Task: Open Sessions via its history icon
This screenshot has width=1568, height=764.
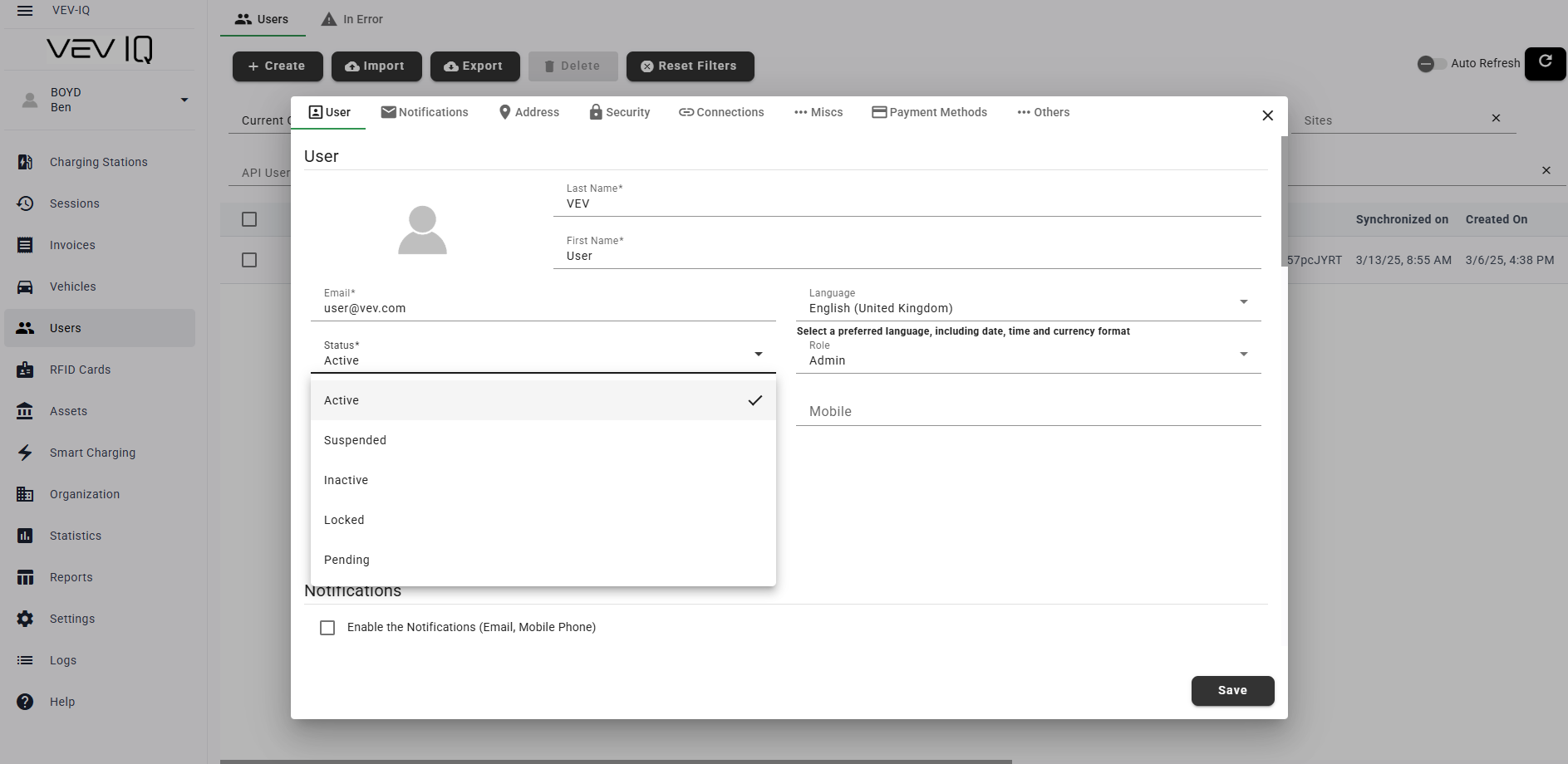Action: click(x=25, y=203)
